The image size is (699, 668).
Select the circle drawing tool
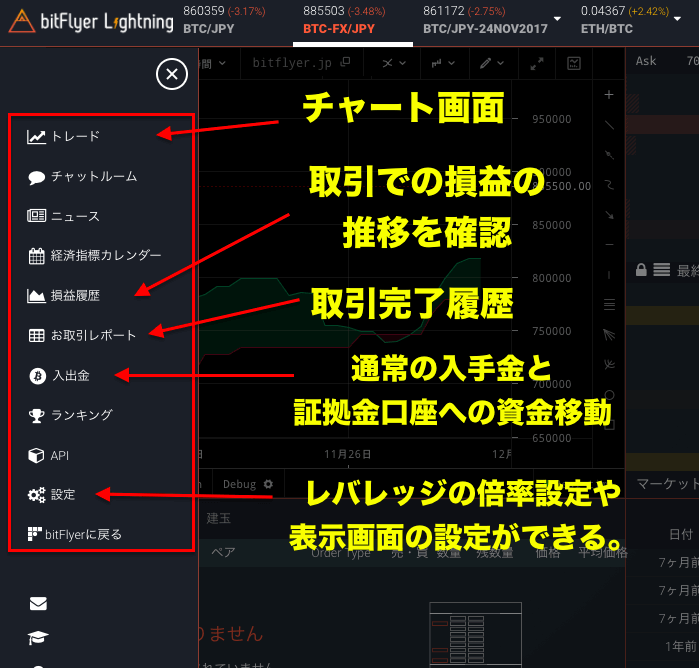point(609,395)
